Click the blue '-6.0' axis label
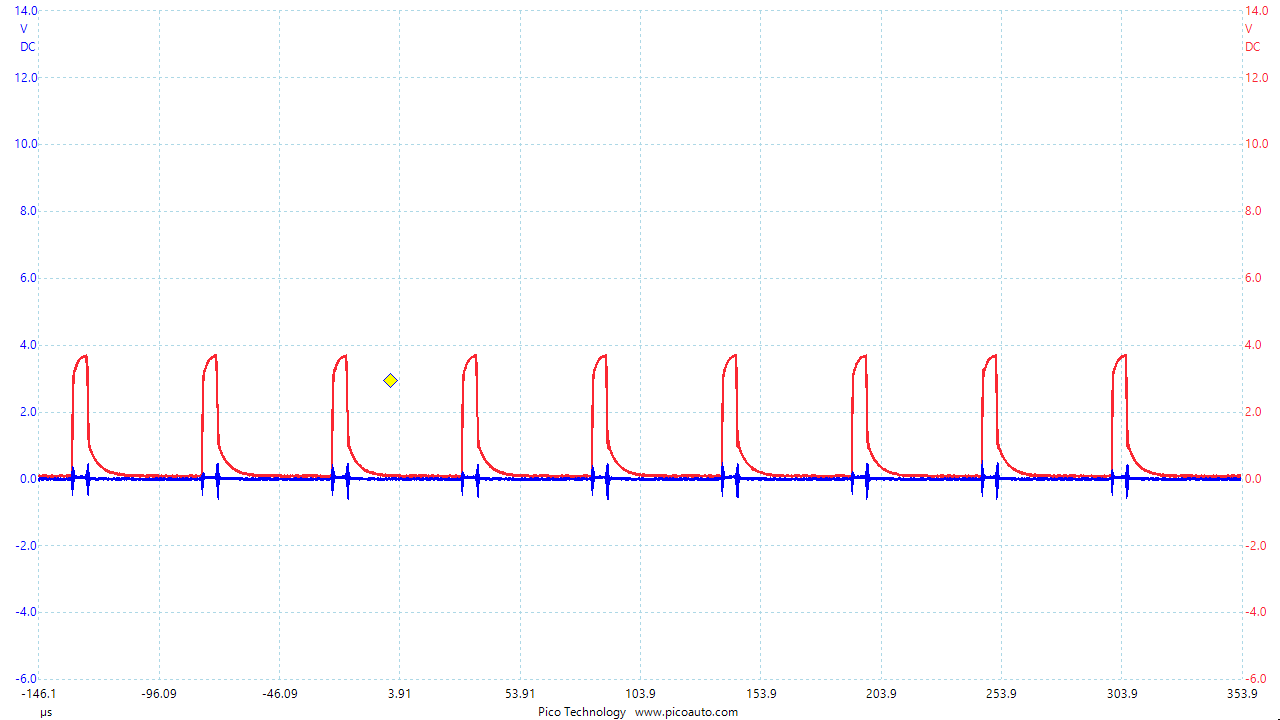Viewport: 1280px width, 720px height. pyautogui.click(x=25, y=679)
